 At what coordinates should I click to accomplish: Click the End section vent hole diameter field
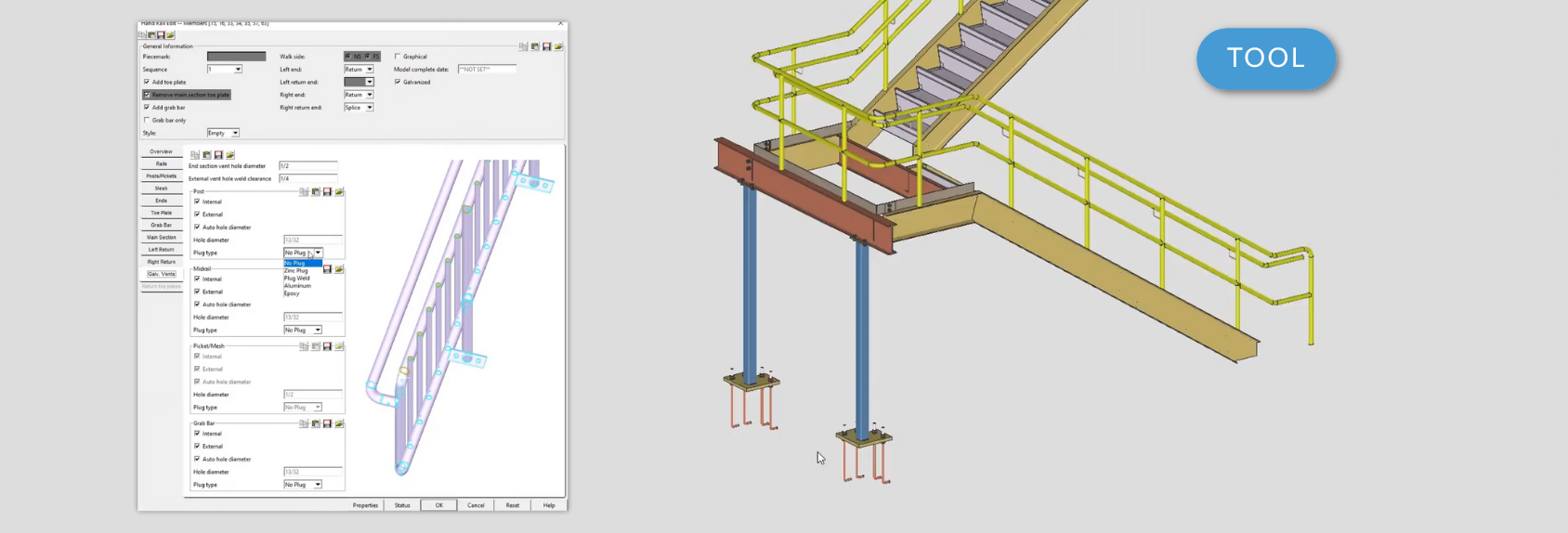coord(307,166)
